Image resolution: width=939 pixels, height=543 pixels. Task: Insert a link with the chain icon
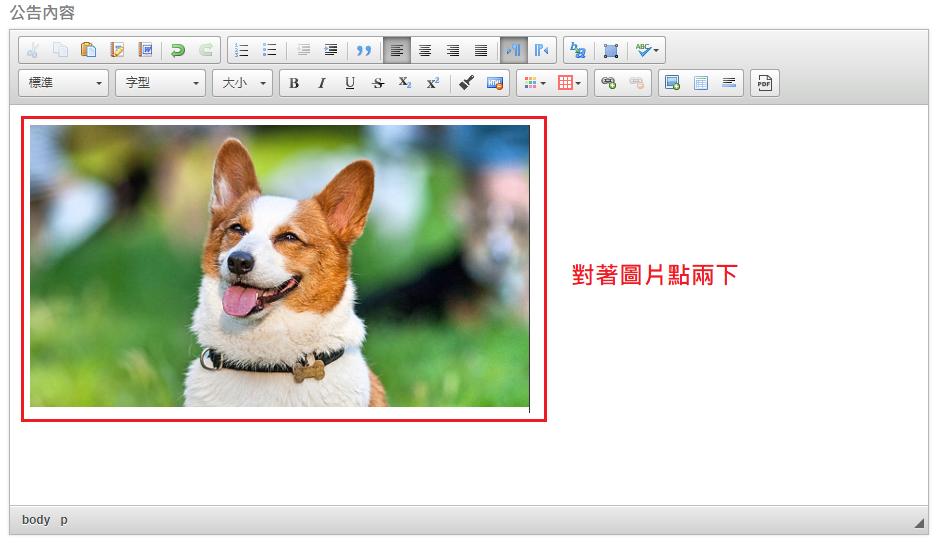(x=608, y=83)
